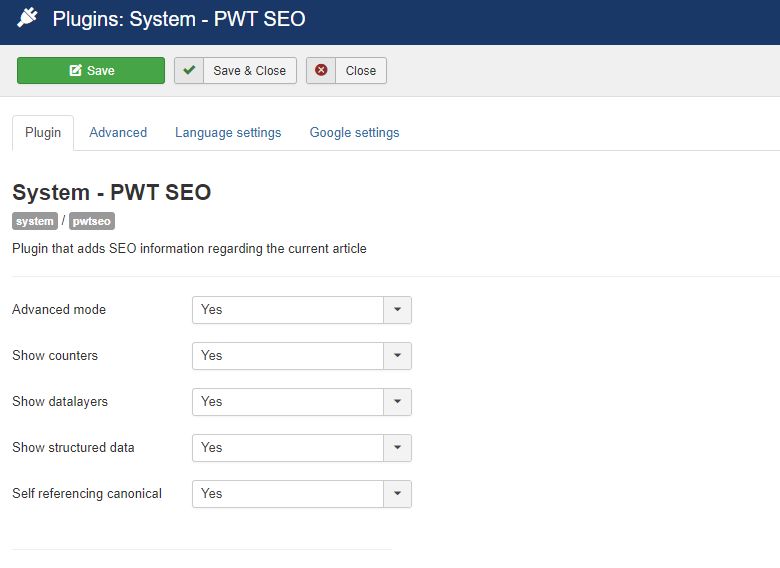
Task: Click the Save button edit icon
Action: pos(75,71)
